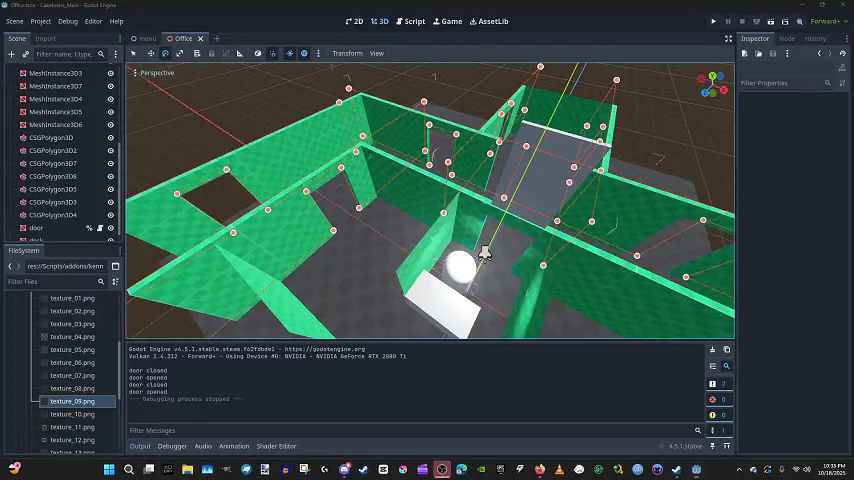The height and width of the screenshot is (480, 854).
Task: Open the Animation bottom panel
Action: pos(234,446)
